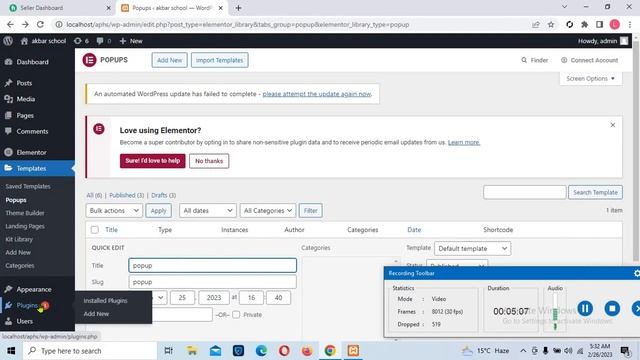640x360 pixels.
Task: Edit the year field 2023
Action: 213,298
